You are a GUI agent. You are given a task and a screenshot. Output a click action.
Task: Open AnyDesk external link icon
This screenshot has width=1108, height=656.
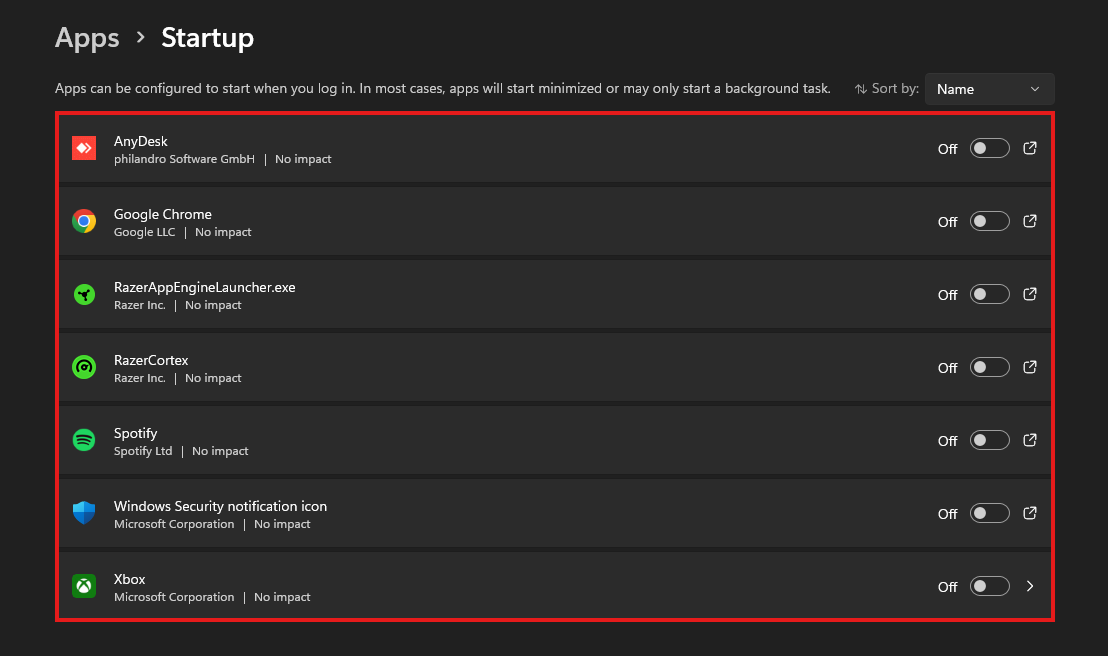point(1030,148)
